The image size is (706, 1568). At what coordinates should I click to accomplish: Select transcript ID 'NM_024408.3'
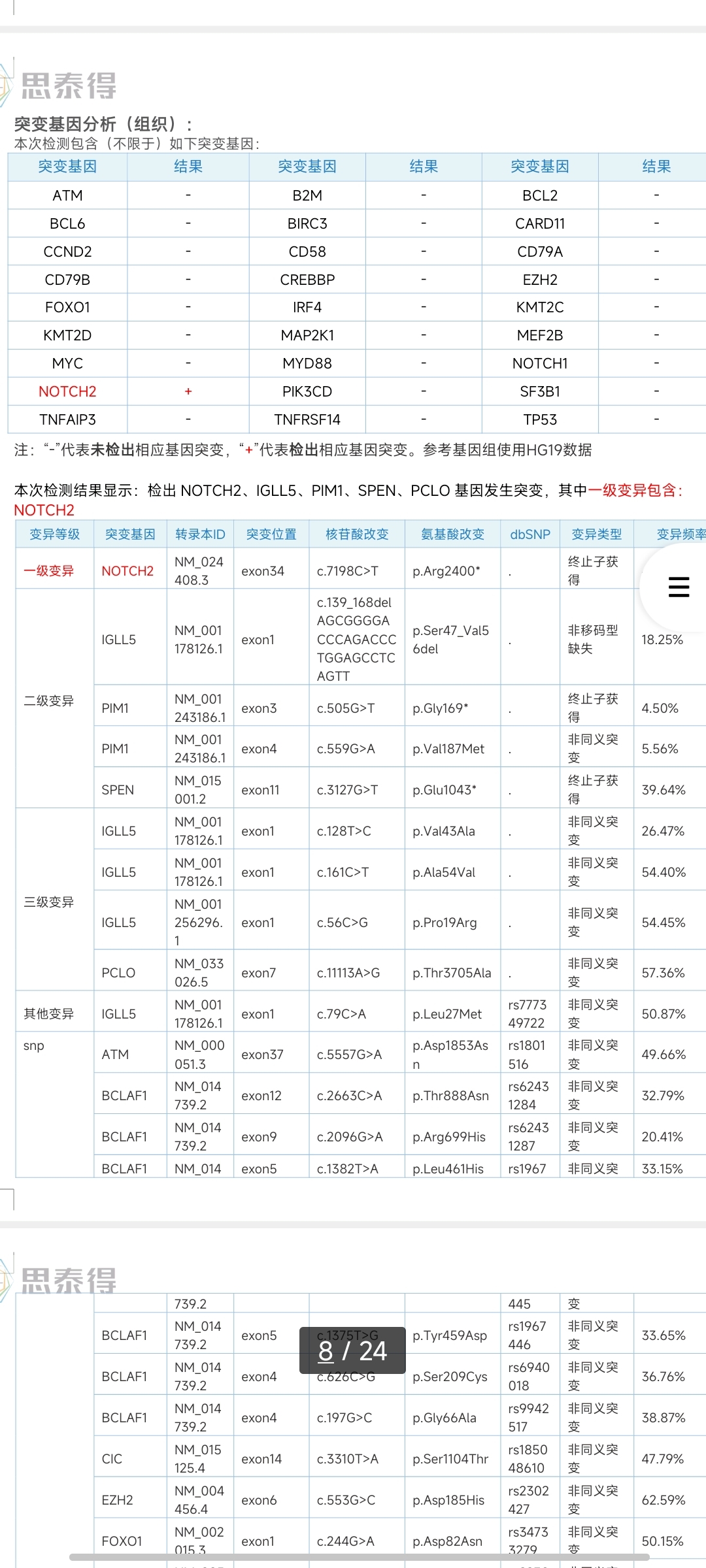(199, 571)
